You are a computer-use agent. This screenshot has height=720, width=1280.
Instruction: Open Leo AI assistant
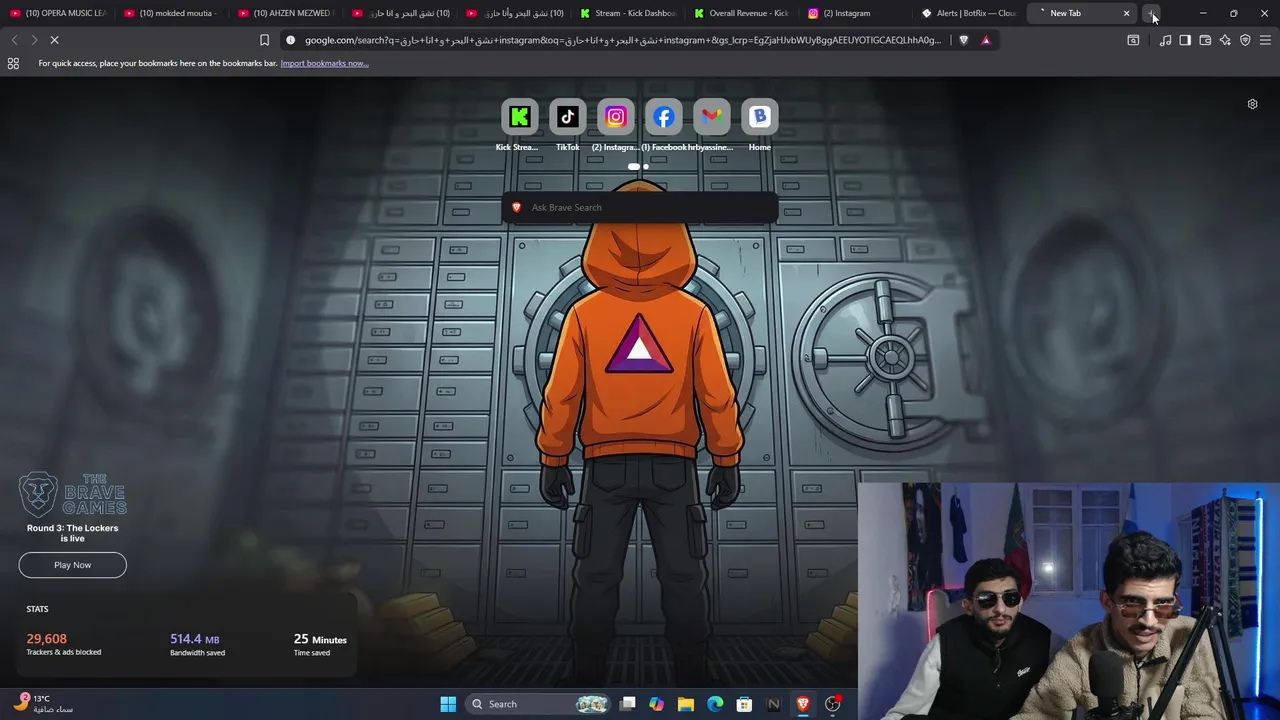click(1225, 40)
